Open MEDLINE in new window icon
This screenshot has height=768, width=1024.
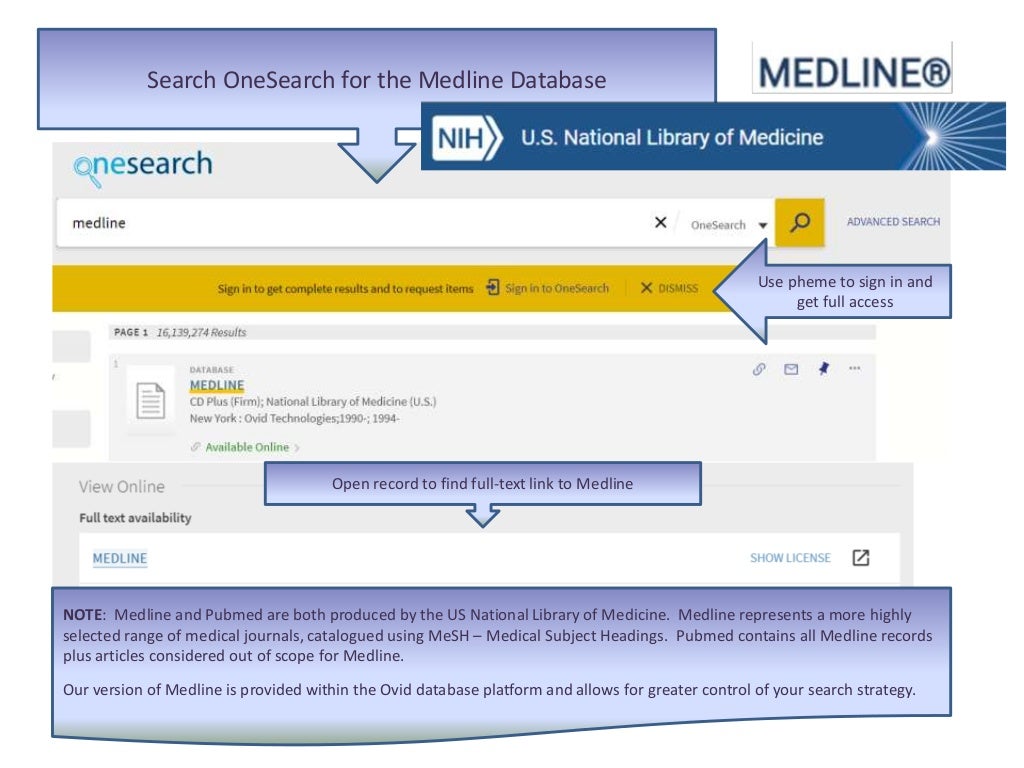pyautogui.click(x=861, y=558)
